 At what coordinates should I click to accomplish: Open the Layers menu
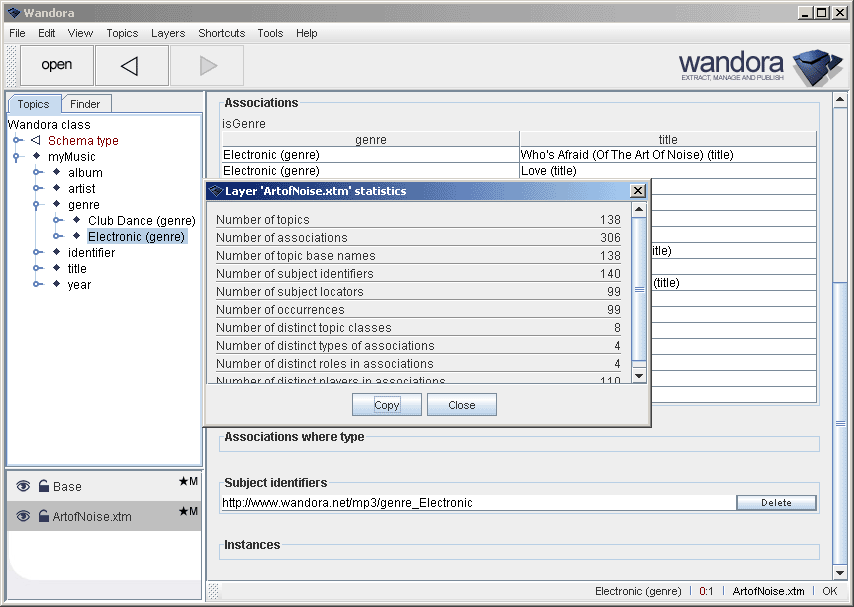[x=167, y=33]
